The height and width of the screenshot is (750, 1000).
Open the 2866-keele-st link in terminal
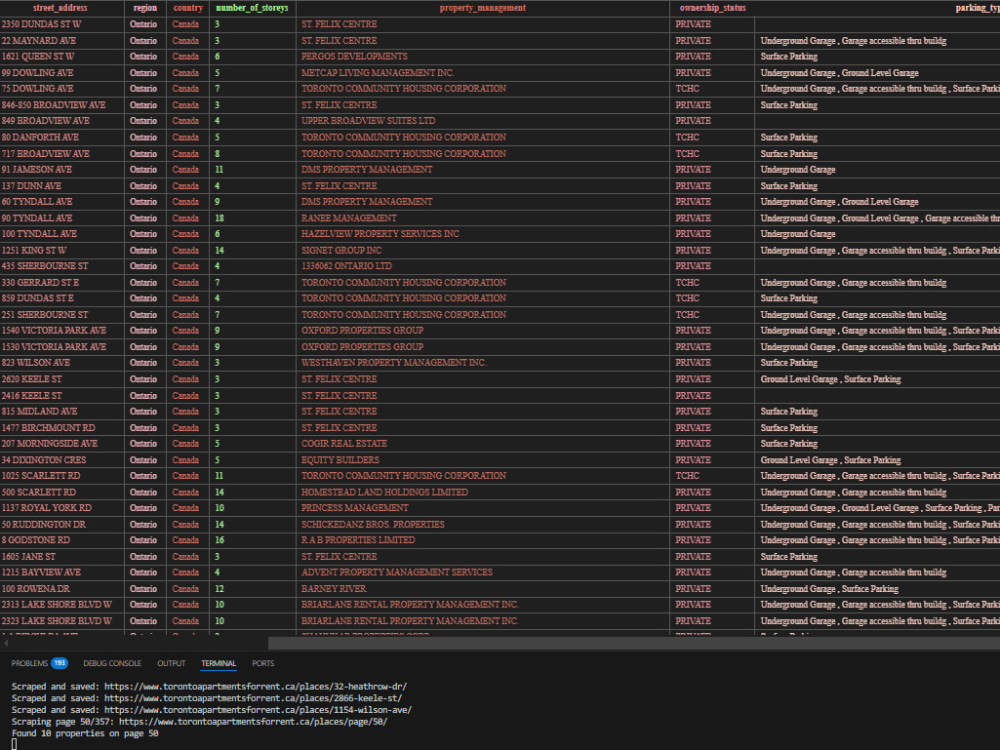[253, 698]
